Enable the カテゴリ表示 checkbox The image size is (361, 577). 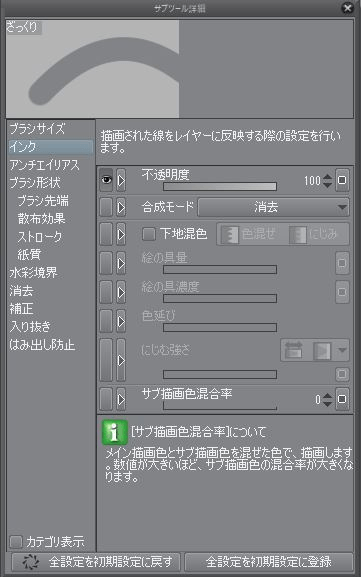16,542
